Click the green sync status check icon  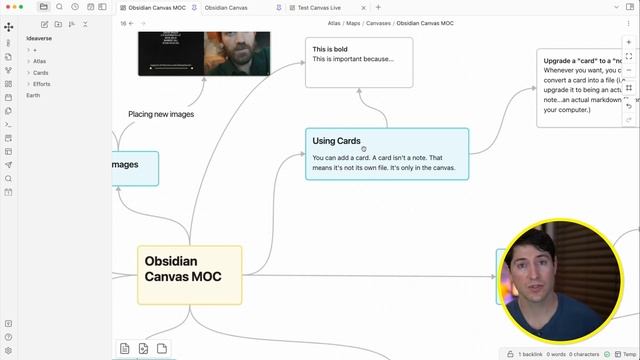pos(607,354)
